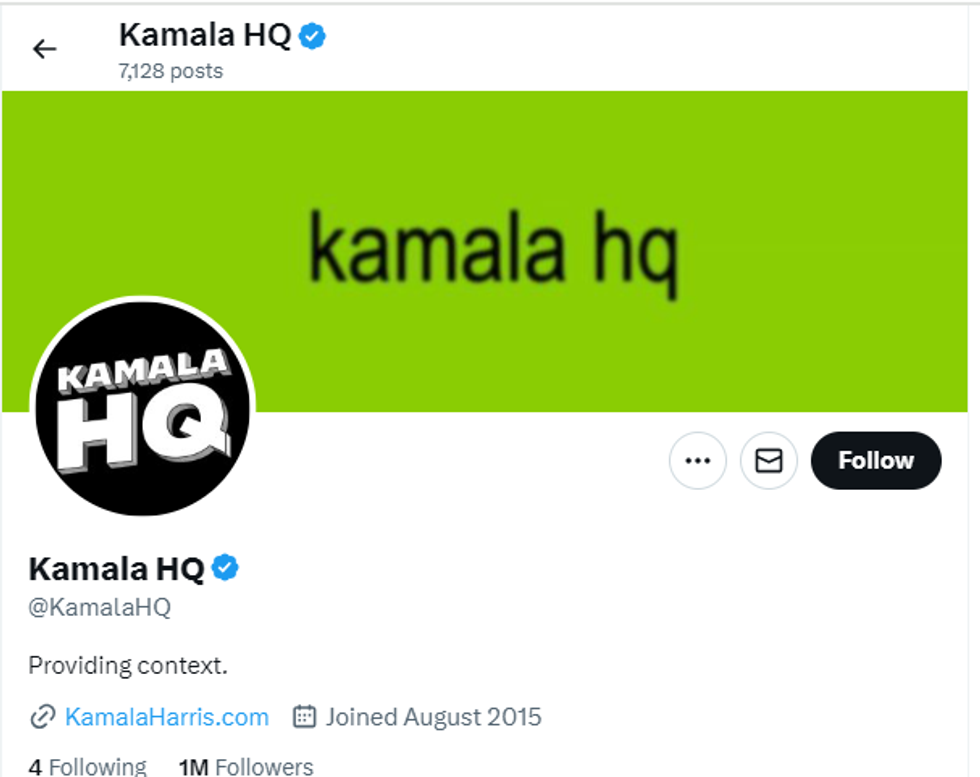
Task: Click the Kamala HQ title in the top bar
Action: (205, 35)
